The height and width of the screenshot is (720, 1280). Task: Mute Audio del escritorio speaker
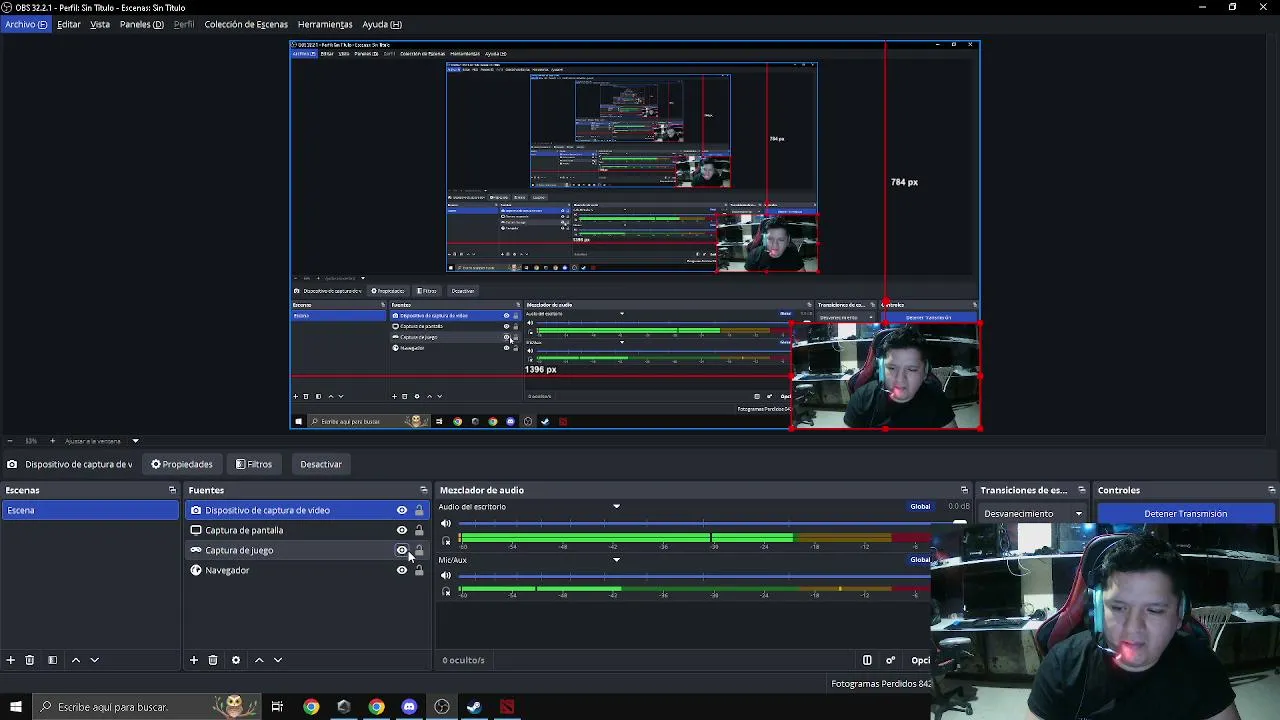[x=446, y=523]
